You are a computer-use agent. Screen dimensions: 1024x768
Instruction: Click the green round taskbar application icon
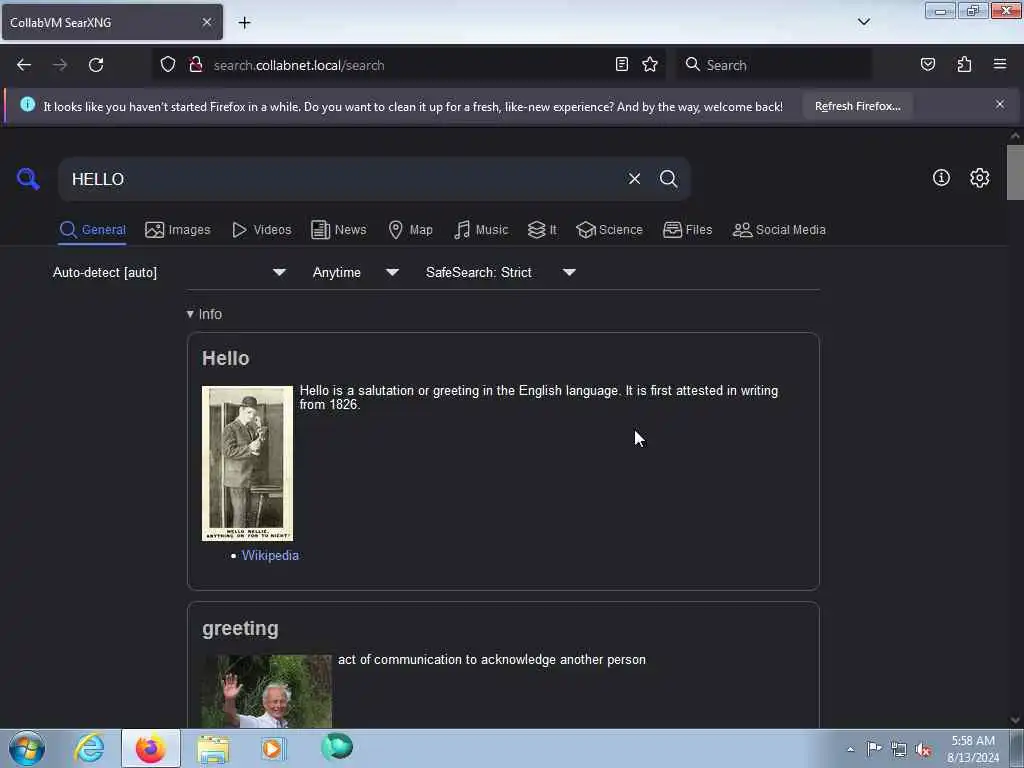coord(337,746)
